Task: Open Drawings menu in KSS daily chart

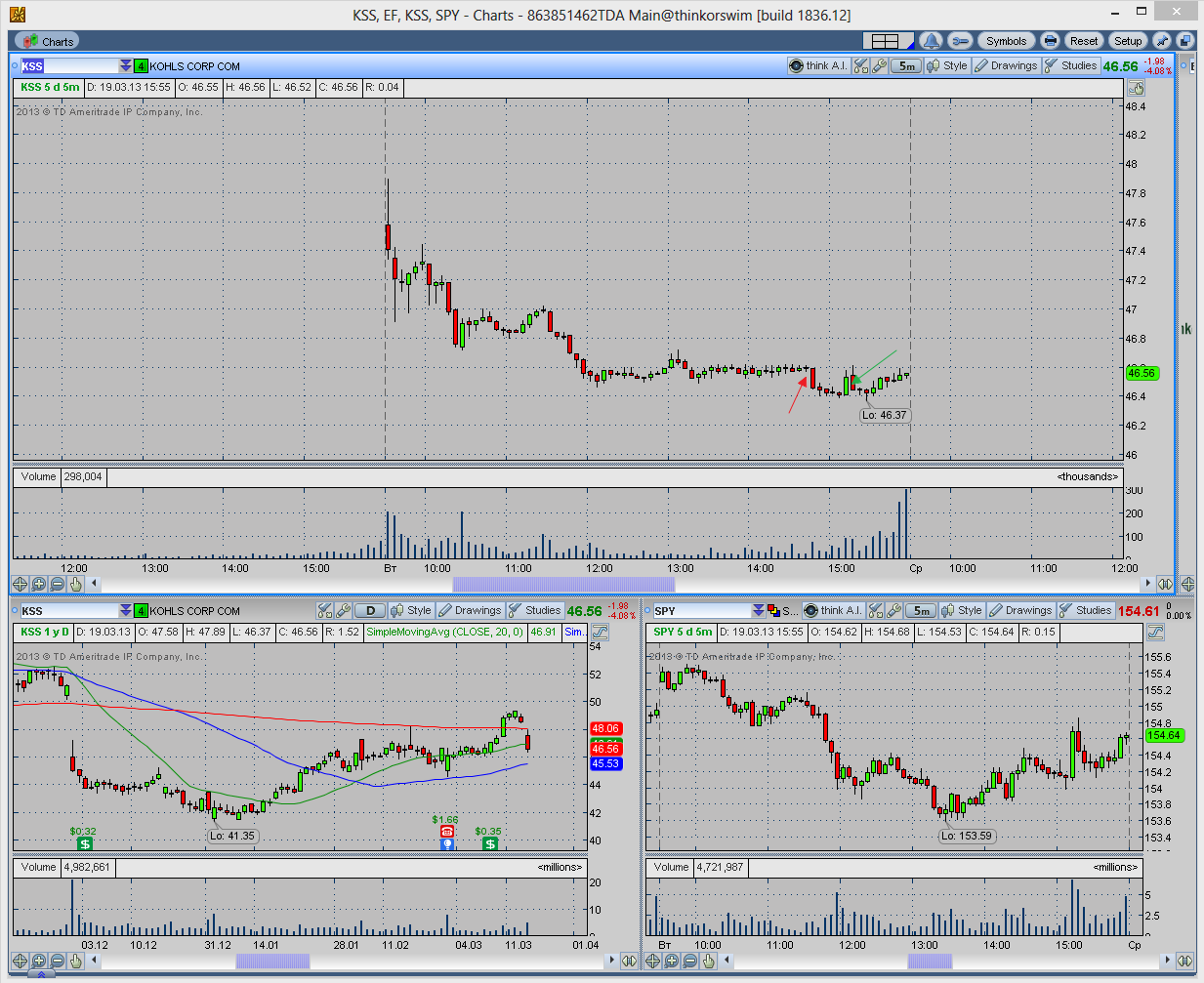Action: [x=470, y=610]
